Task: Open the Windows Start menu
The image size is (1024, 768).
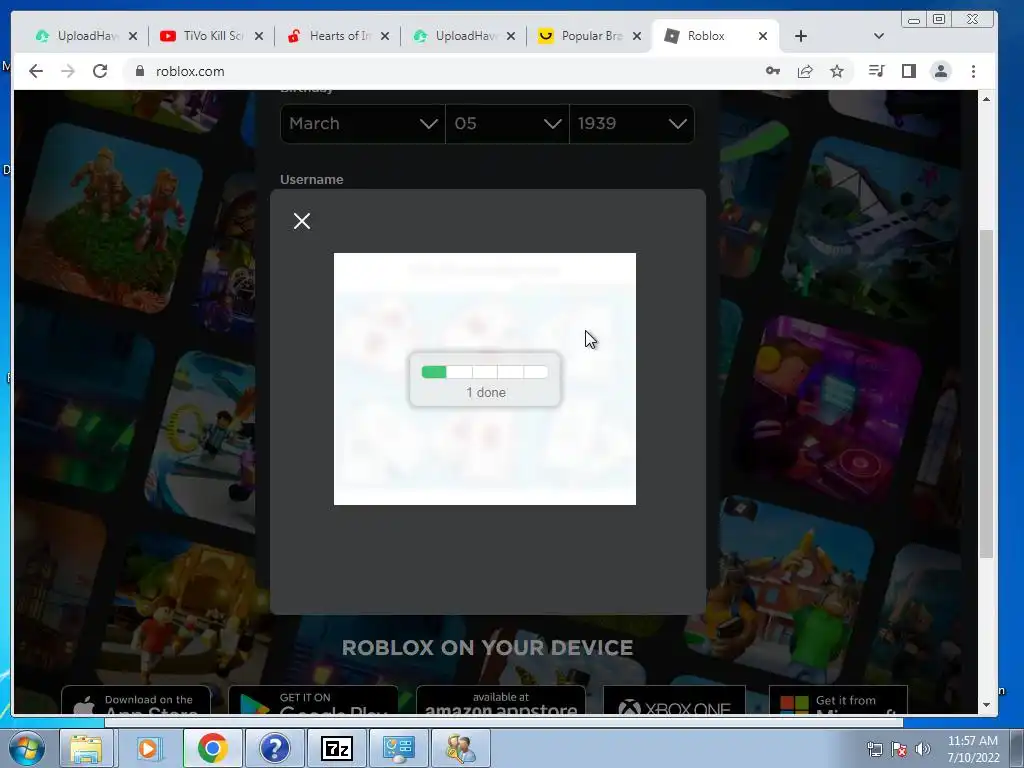Action: click(26, 748)
